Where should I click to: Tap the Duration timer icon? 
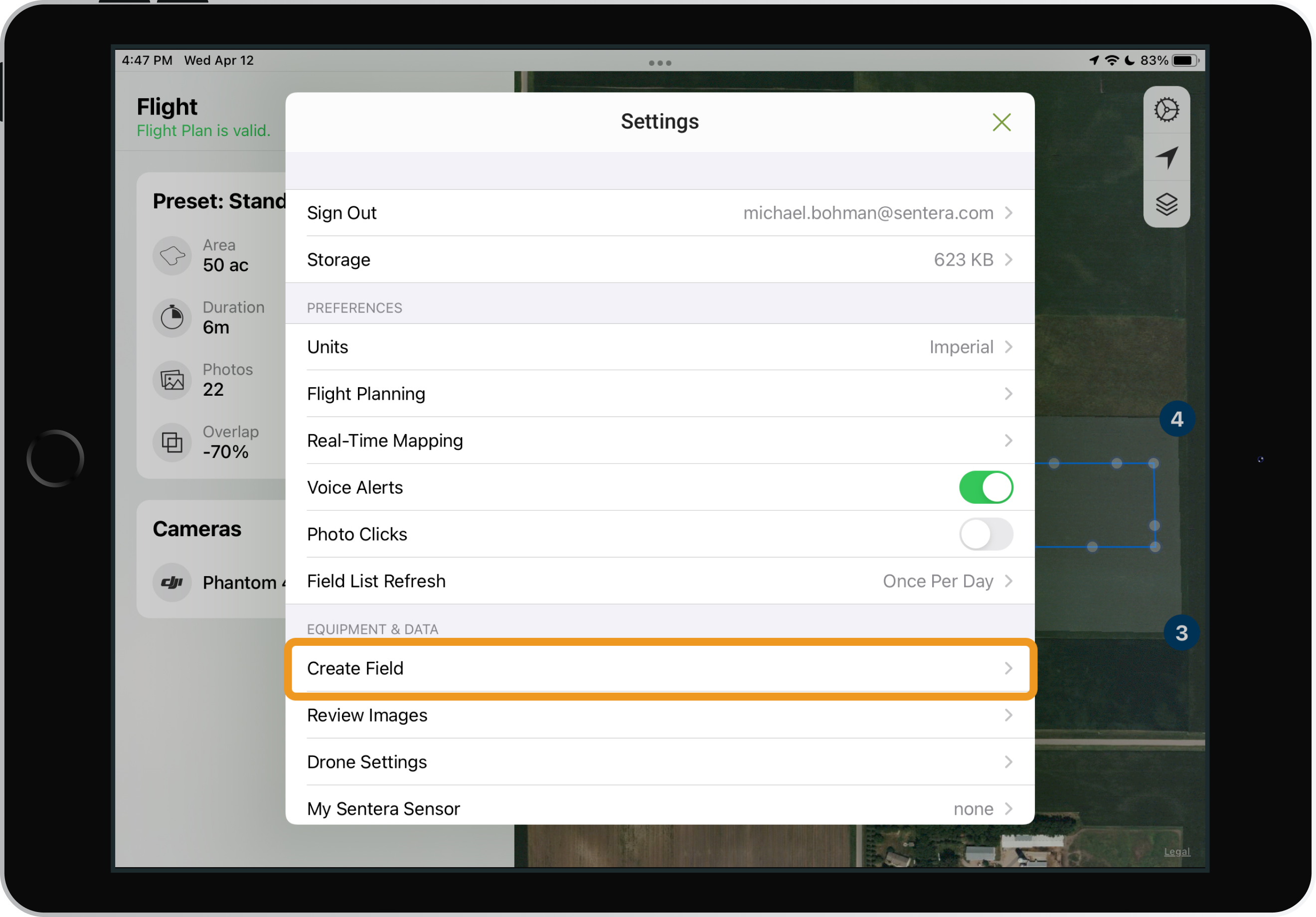coord(172,317)
